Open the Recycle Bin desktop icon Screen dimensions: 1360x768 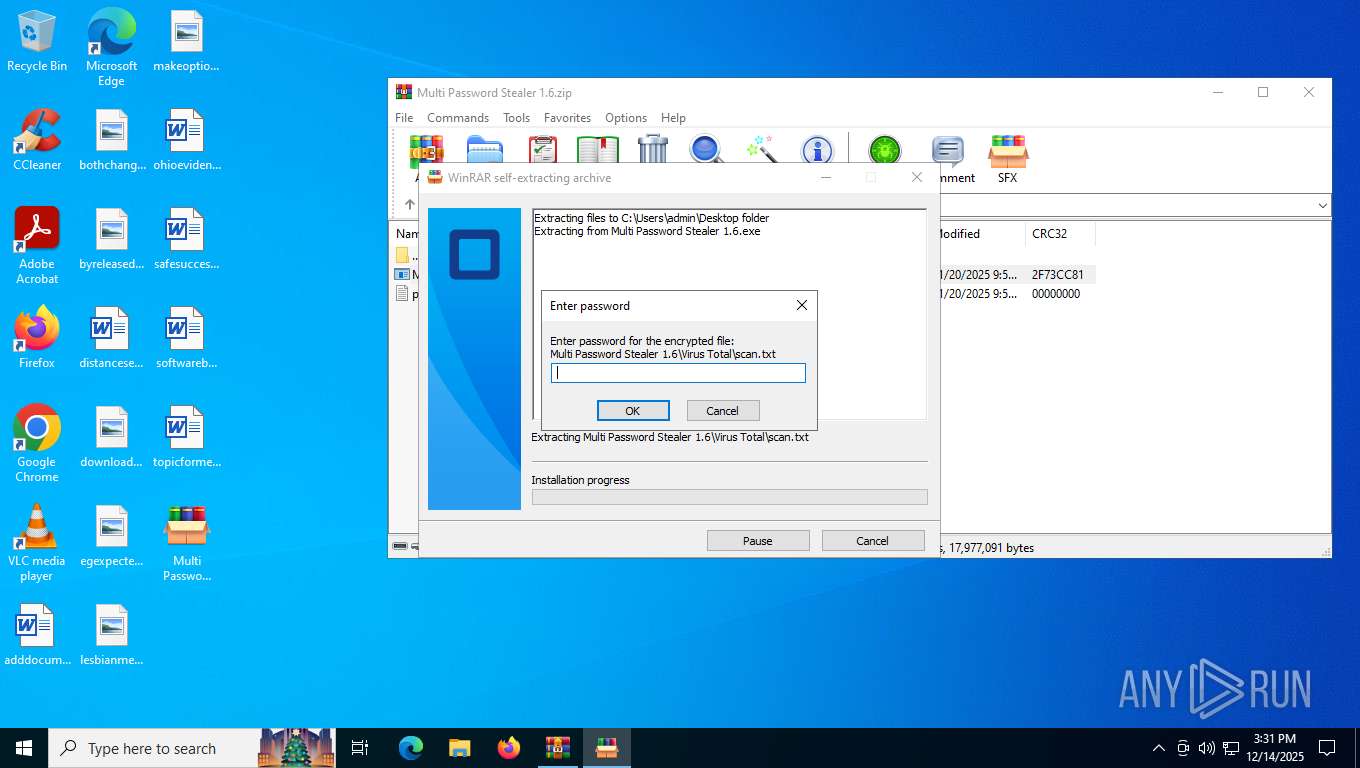click(37, 40)
